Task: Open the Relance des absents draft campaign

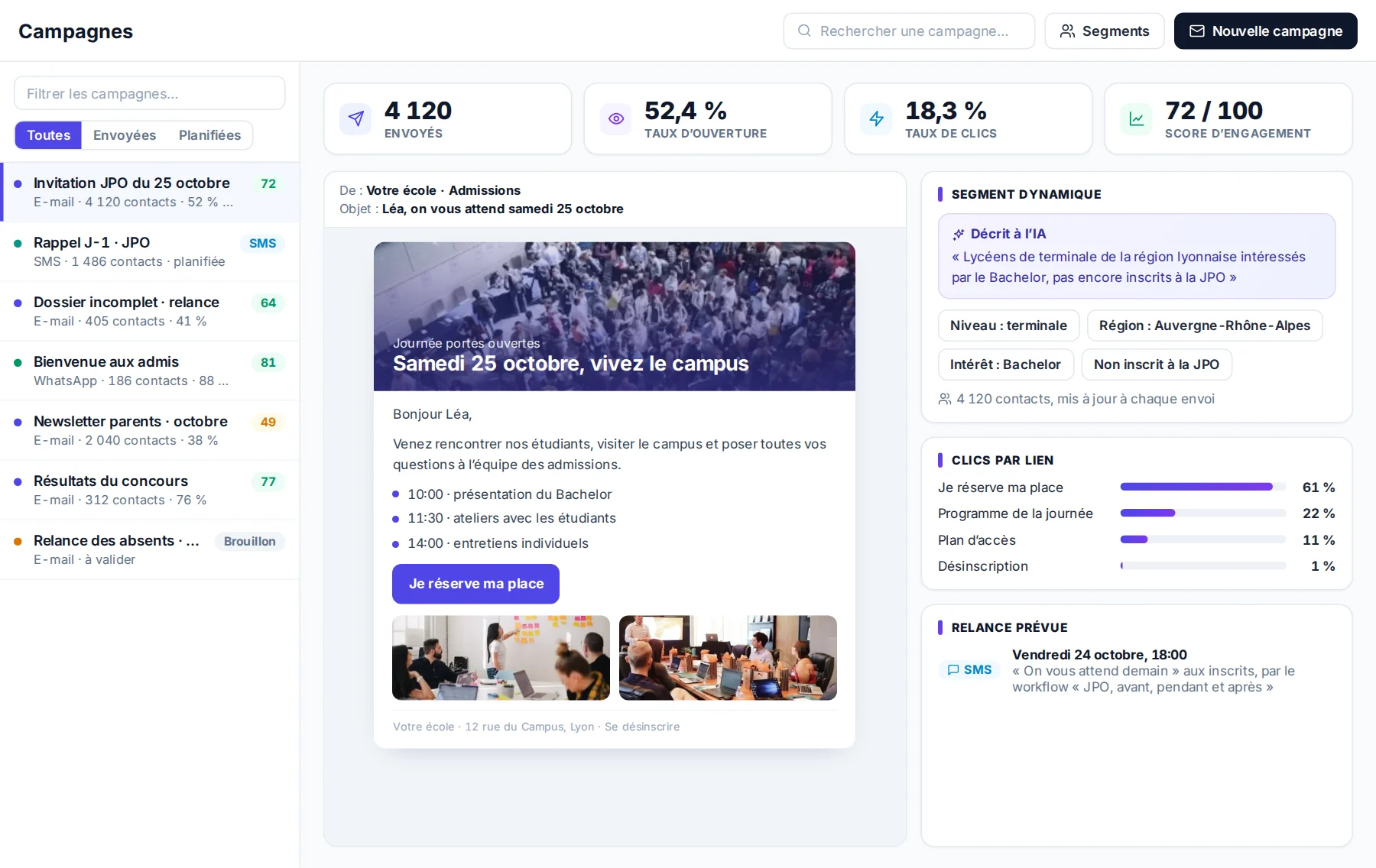Action: pos(150,549)
